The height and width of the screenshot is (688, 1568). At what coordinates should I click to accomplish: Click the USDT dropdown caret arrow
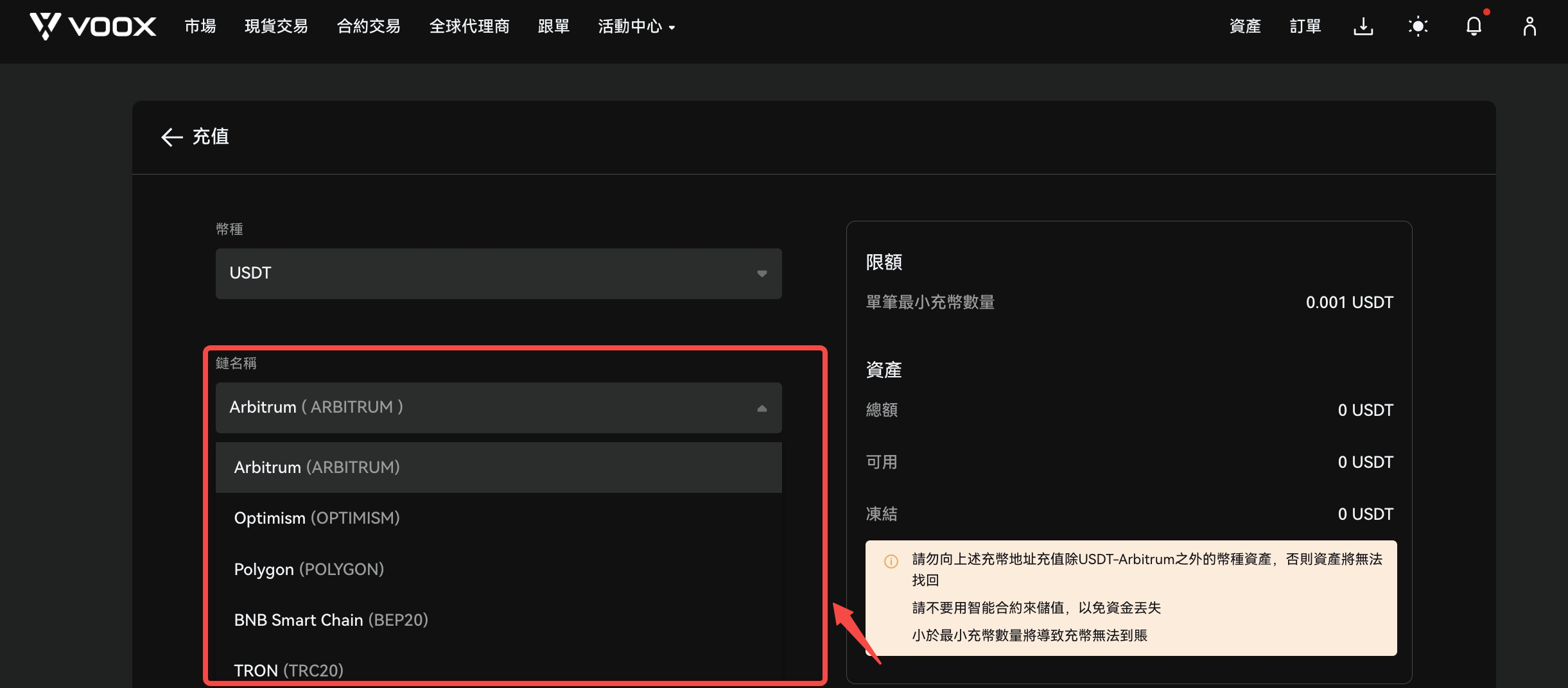tap(762, 273)
